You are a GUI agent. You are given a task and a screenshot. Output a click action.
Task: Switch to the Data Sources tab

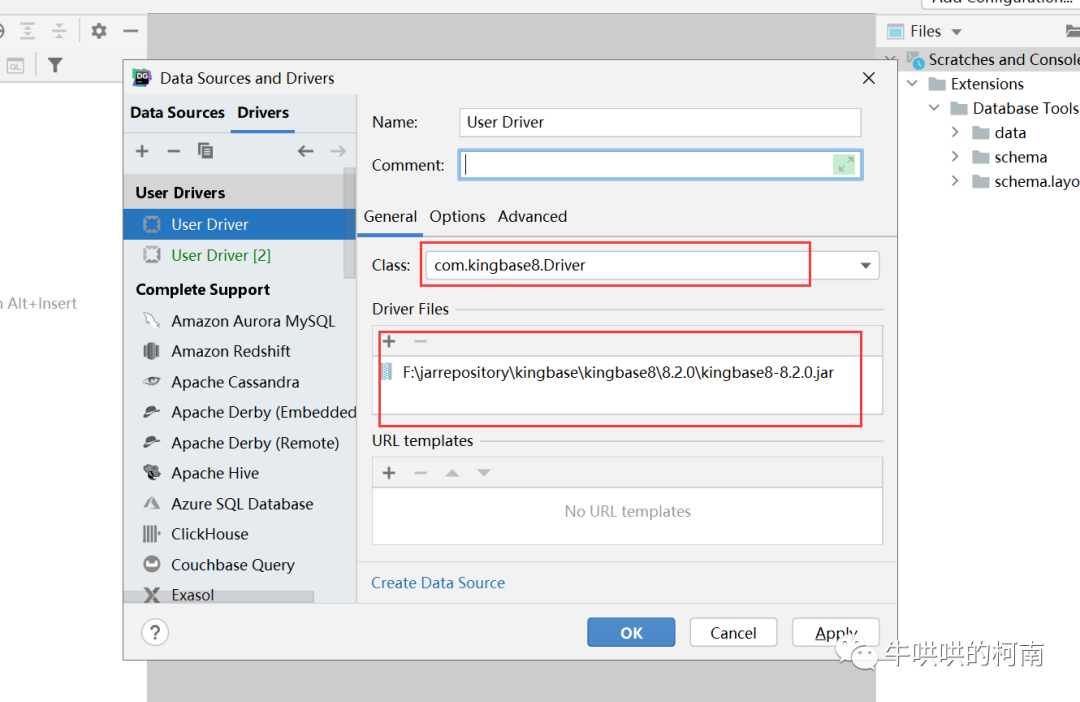click(x=177, y=112)
